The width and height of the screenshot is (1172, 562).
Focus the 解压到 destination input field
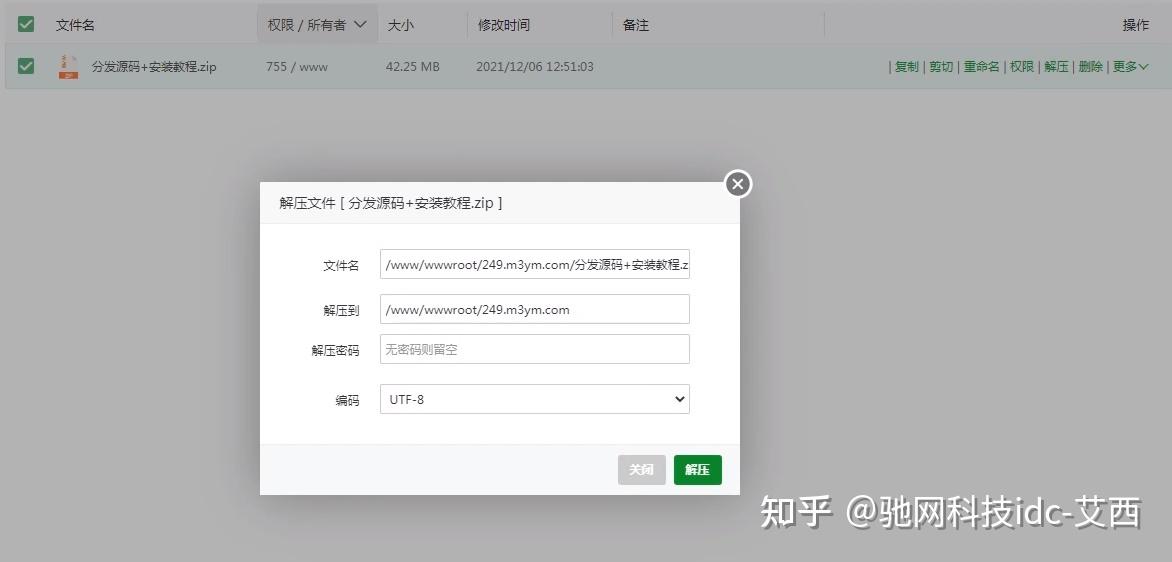click(x=534, y=309)
